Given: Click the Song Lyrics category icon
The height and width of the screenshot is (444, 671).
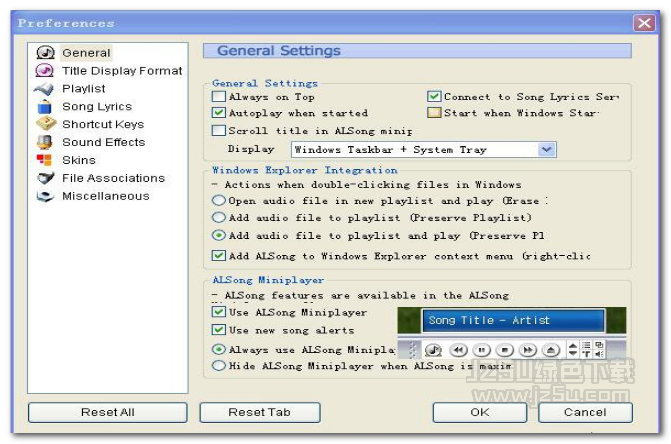Looking at the screenshot, I should click(x=44, y=107).
